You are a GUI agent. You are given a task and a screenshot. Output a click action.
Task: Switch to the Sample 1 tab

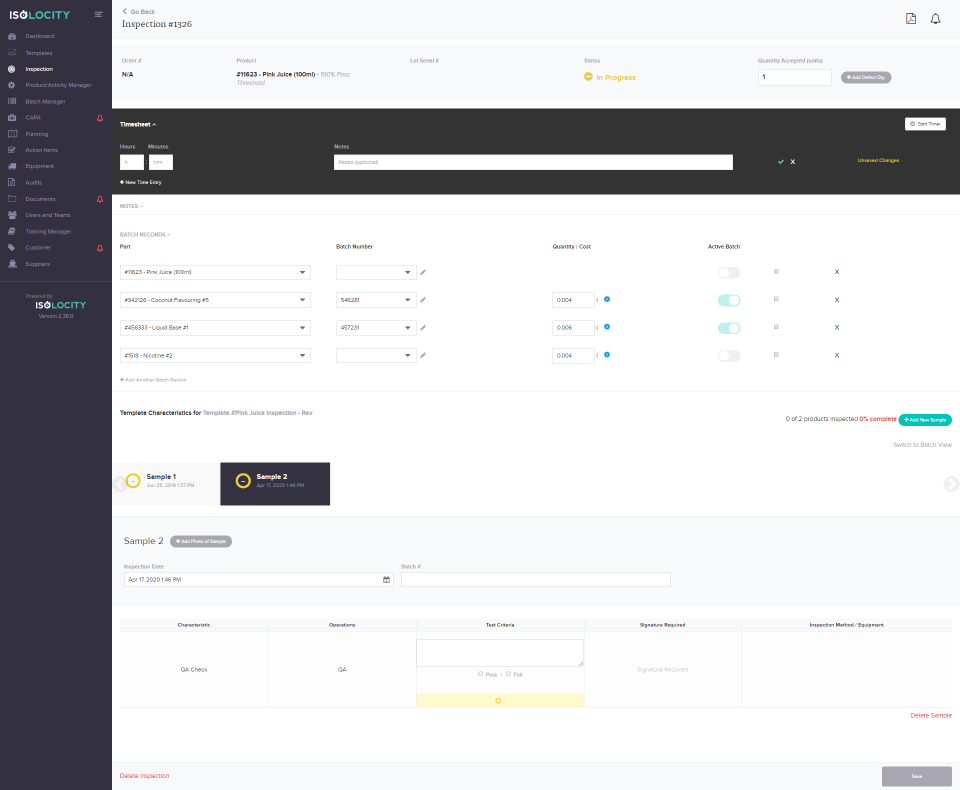[x=166, y=484]
